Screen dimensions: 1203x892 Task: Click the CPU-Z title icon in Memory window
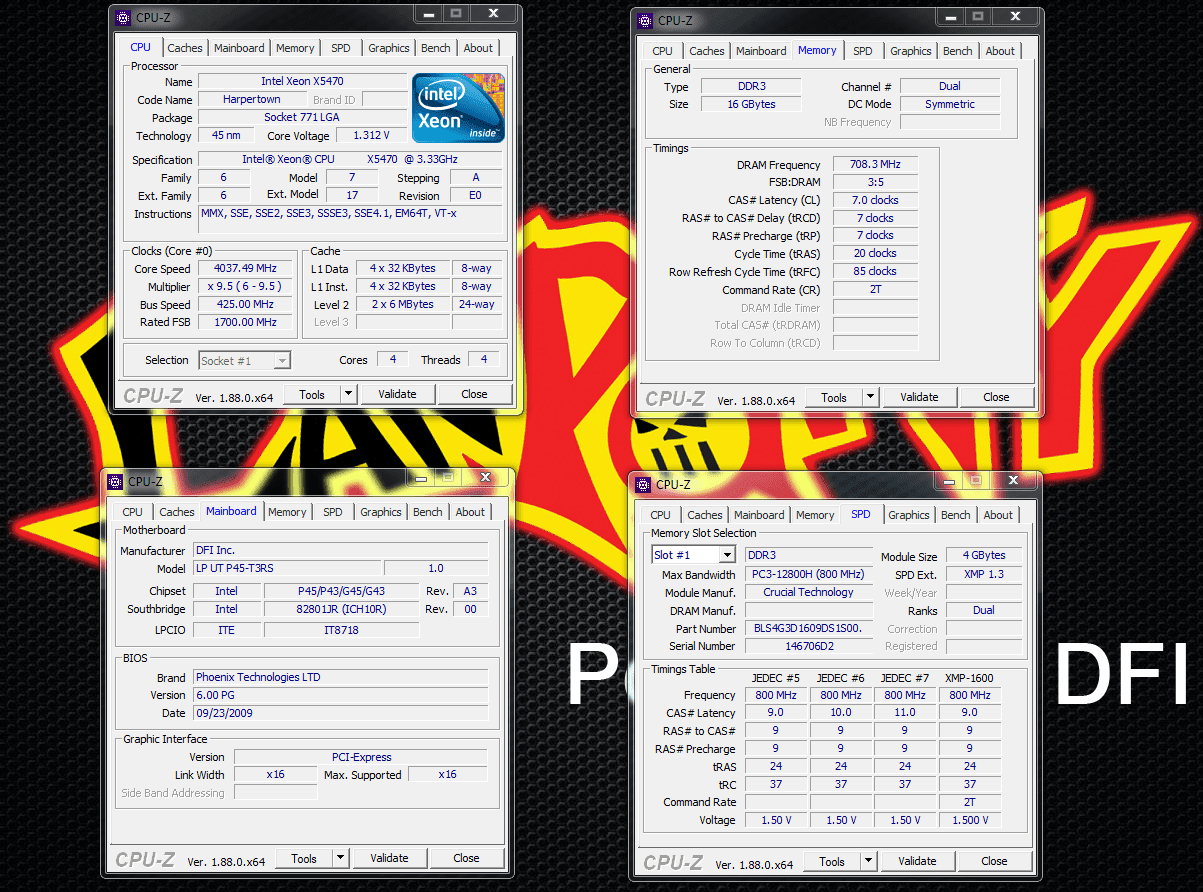[x=644, y=20]
